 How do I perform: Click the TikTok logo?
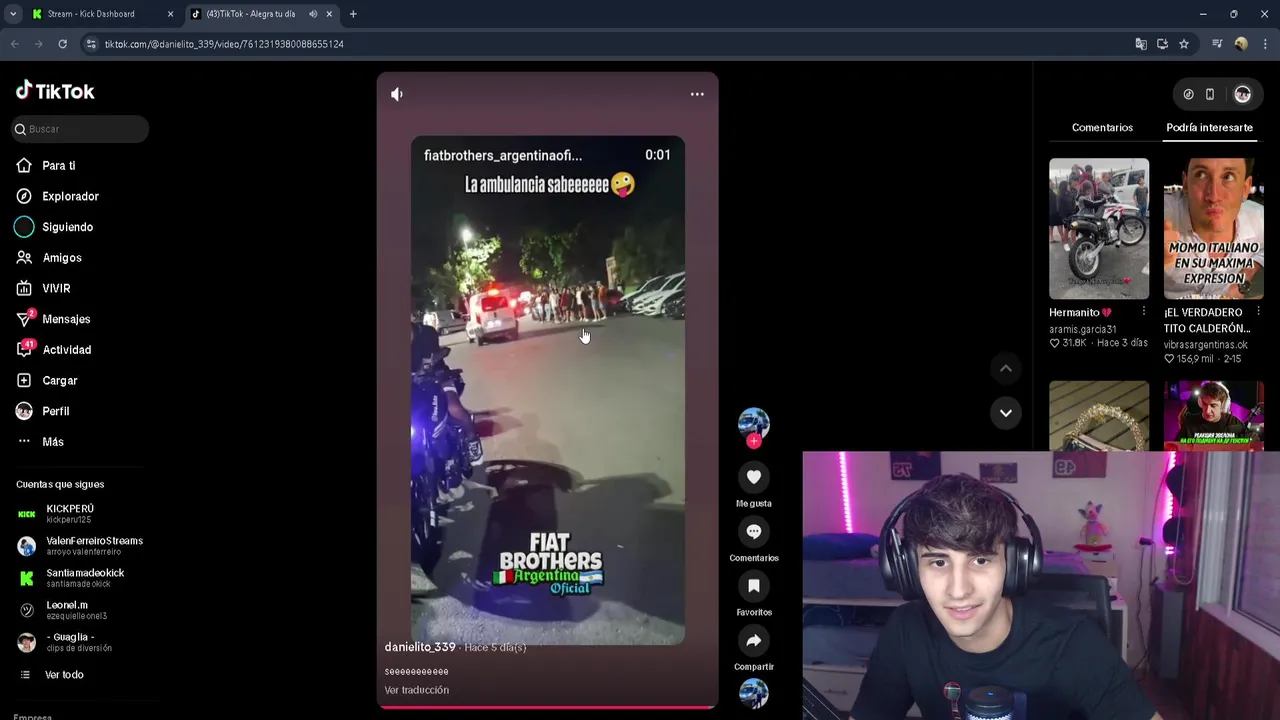click(x=55, y=91)
